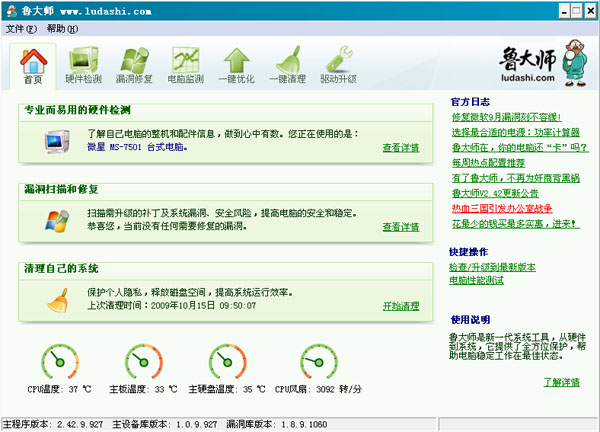The height and width of the screenshot is (432, 600).
Task: Open the 帮助(H) menu
Action: 62,29
